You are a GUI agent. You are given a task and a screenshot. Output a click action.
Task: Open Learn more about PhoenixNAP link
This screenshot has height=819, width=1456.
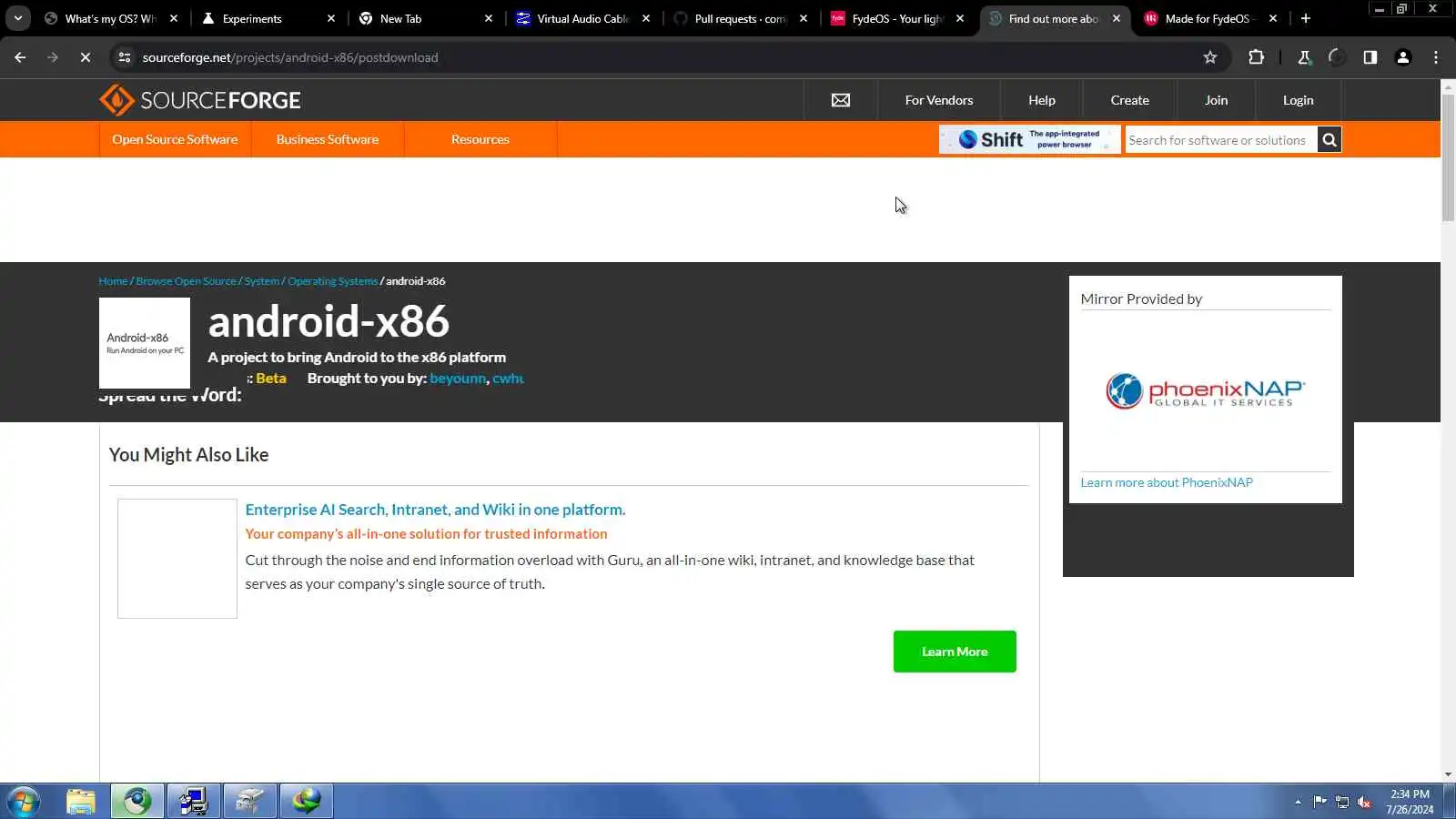click(1167, 482)
